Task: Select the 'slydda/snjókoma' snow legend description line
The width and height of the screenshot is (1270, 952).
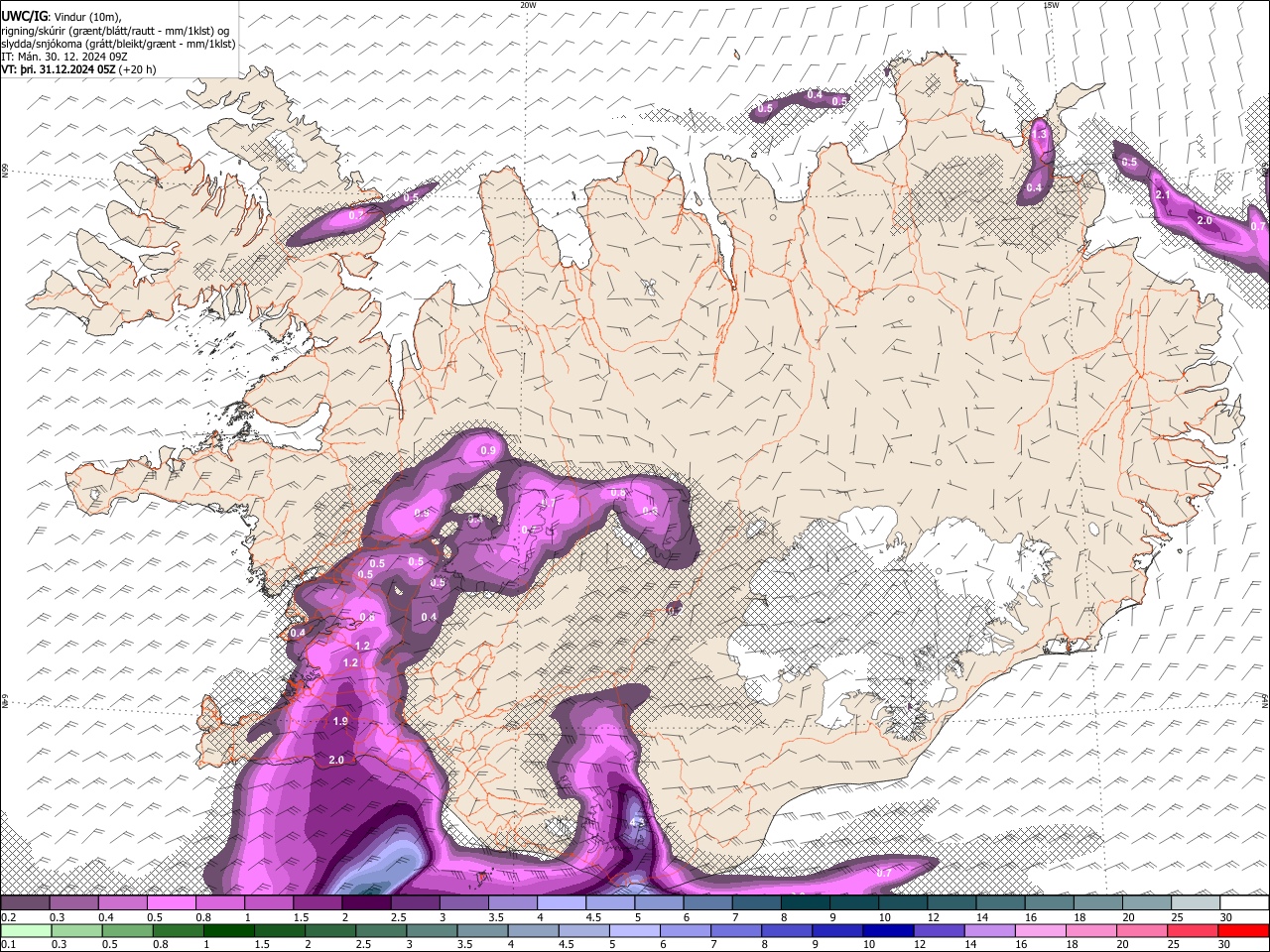Action: tap(118, 44)
